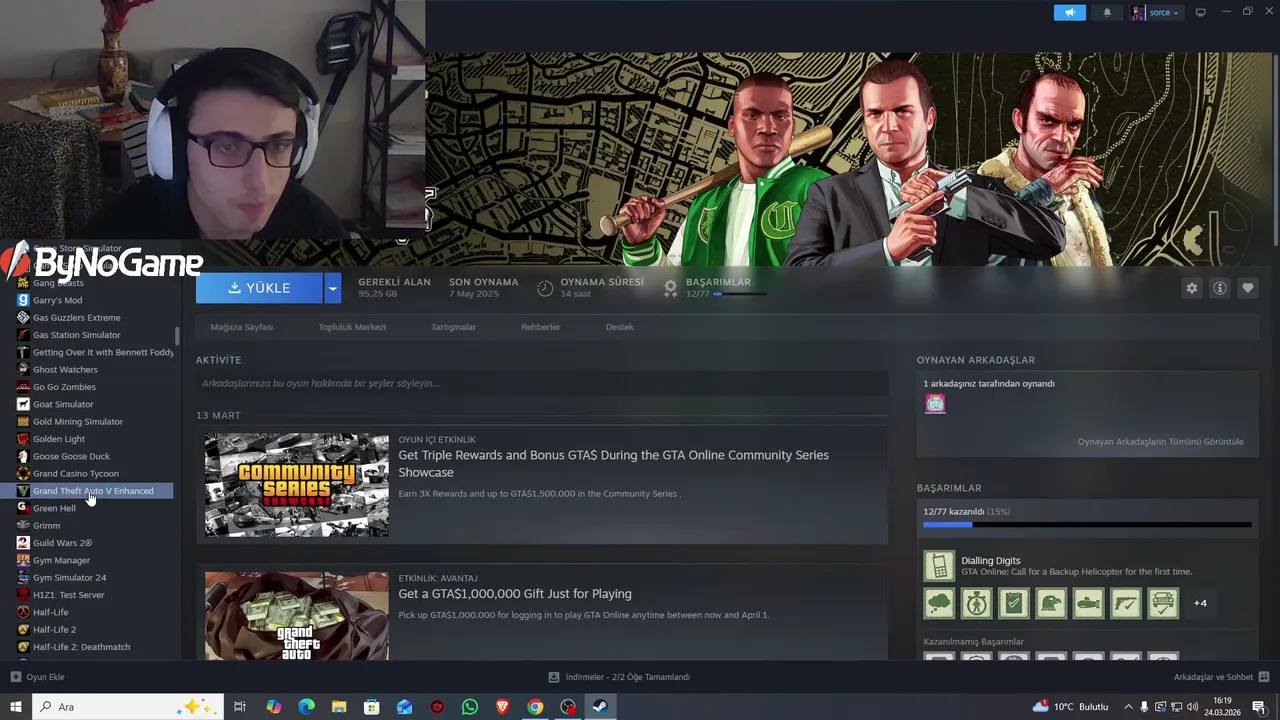Show hidden system tray icons chevron
Screen dimensions: 1280x720
pyautogui.click(x=1129, y=707)
